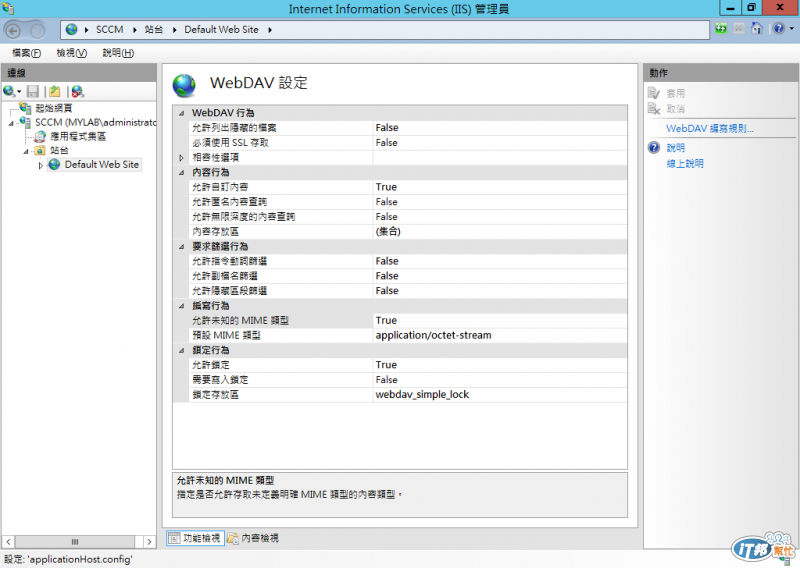Image resolution: width=800 pixels, height=568 pixels.
Task: Click the 說明 link in actions pane
Action: [676, 147]
